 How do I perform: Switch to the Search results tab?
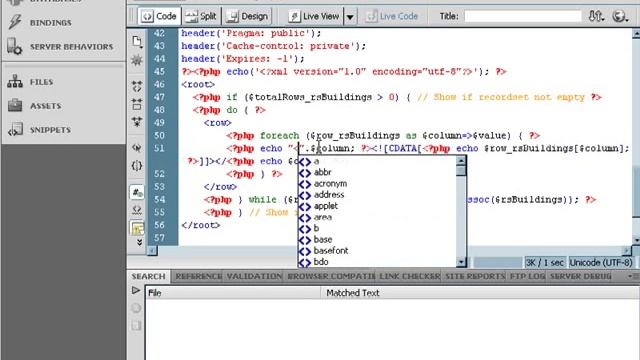pyautogui.click(x=149, y=276)
